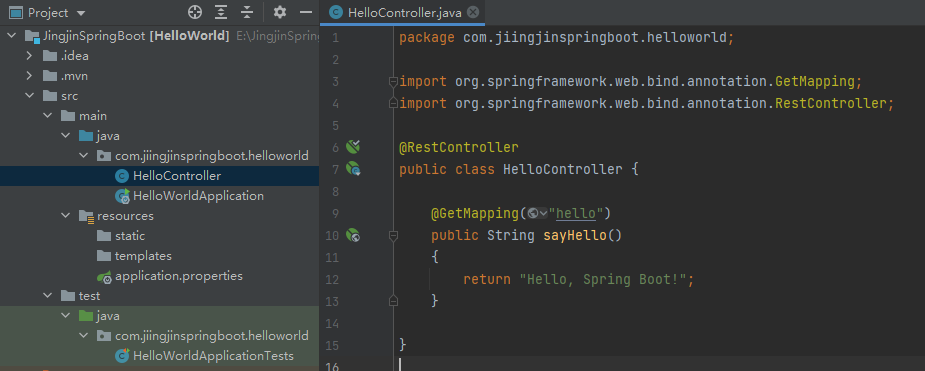Open Project panel settings gear
Screen dimensions: 925x371
tap(280, 12)
